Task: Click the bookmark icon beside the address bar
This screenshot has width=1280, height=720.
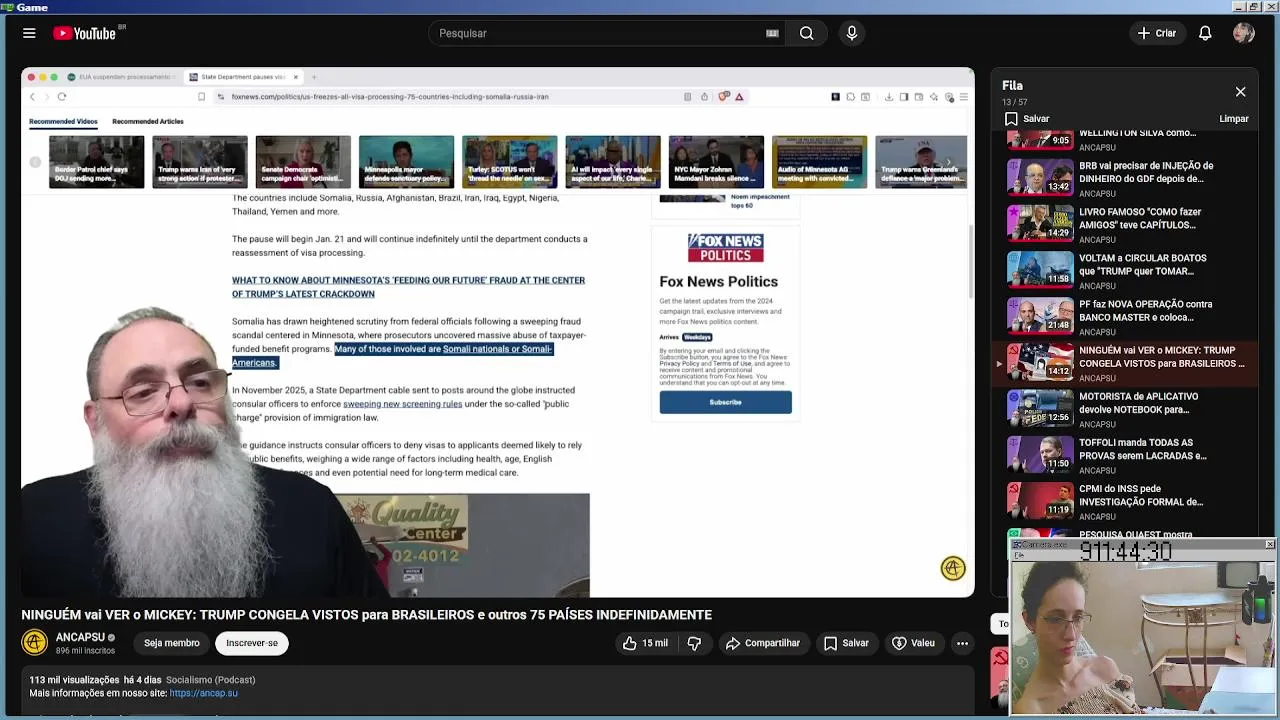Action: [x=201, y=97]
